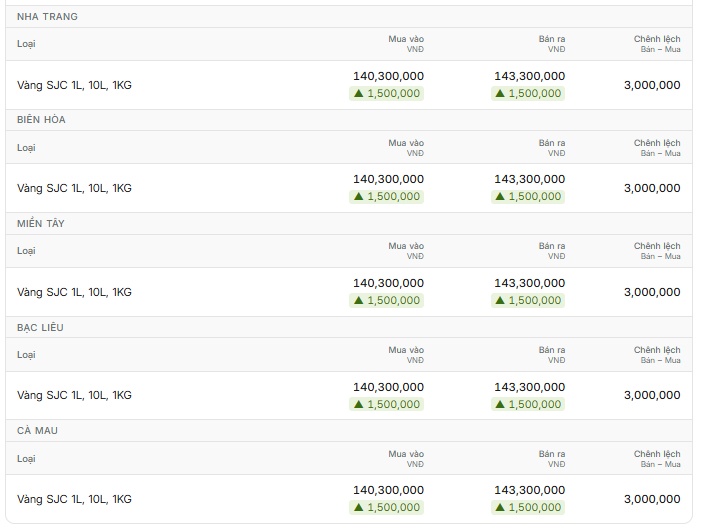Click the green up-arrow in Nha Trang sell price
Viewport: 705px width, 529px height.
coord(500,93)
